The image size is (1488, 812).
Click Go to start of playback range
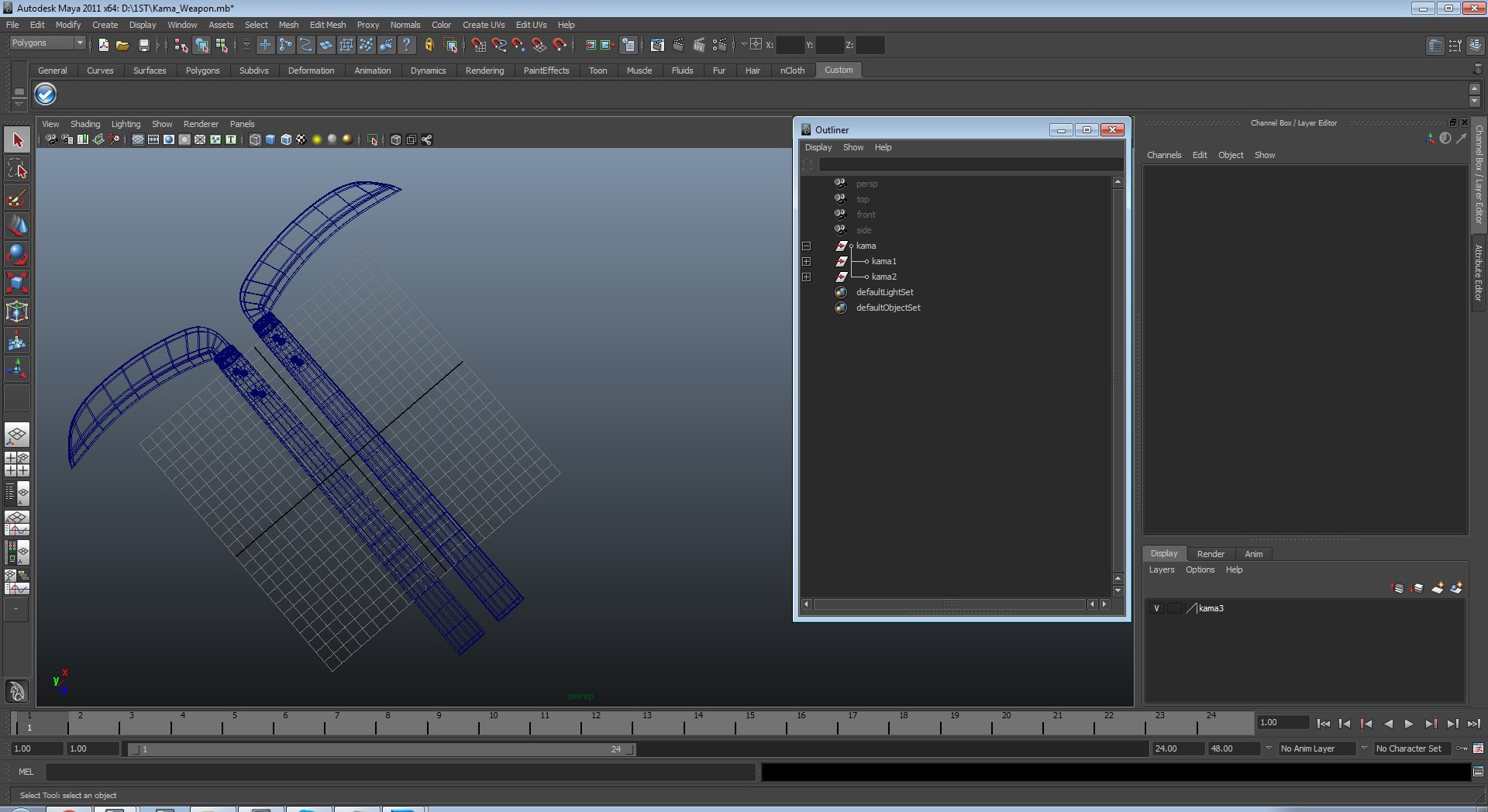coord(1324,724)
